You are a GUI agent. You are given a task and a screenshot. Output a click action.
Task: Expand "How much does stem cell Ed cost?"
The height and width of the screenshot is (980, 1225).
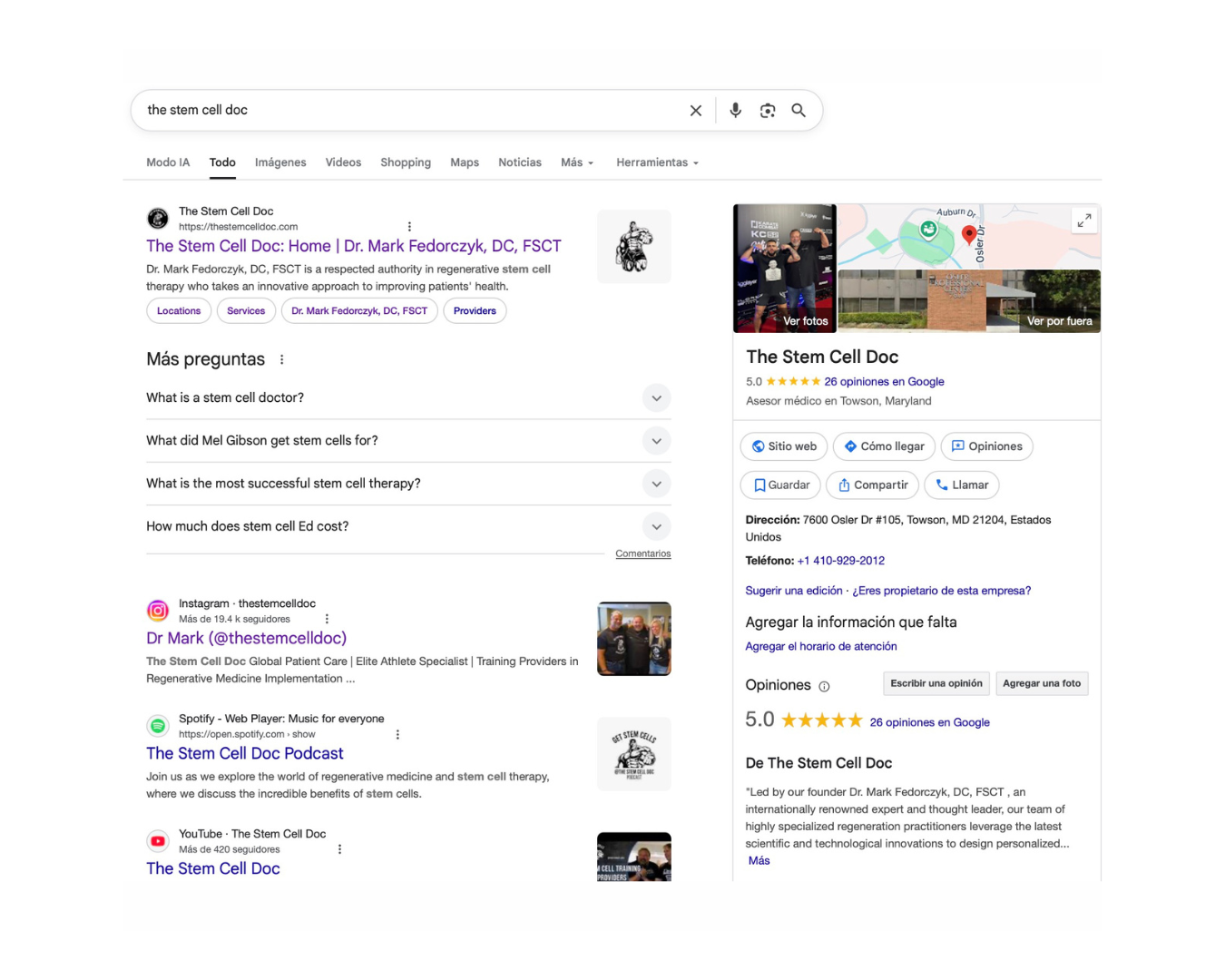tap(656, 526)
